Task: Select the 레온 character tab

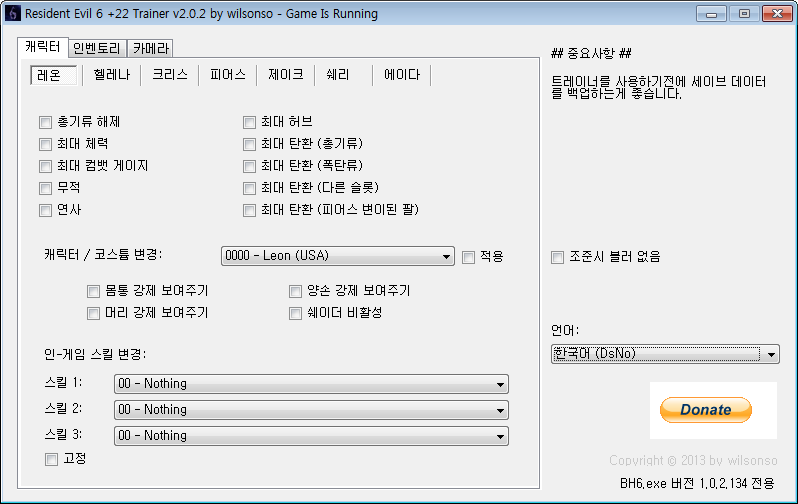Action: pos(53,75)
